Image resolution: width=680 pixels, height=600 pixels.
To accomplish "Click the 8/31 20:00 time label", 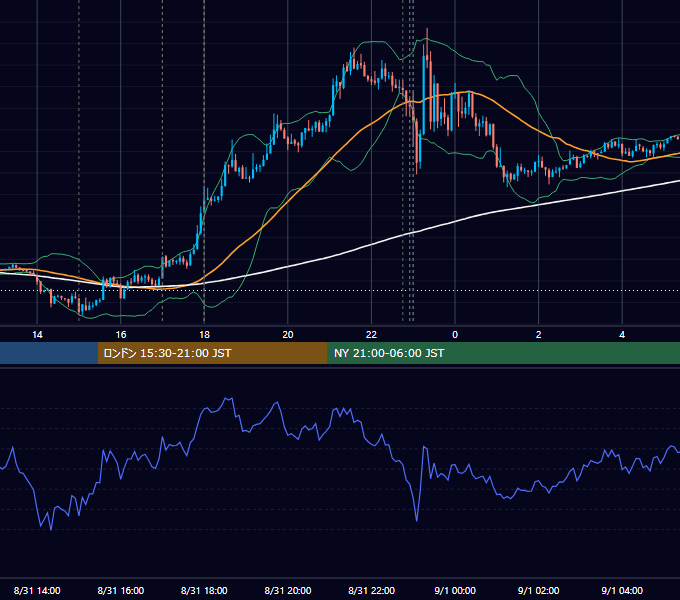I will pos(288,590).
